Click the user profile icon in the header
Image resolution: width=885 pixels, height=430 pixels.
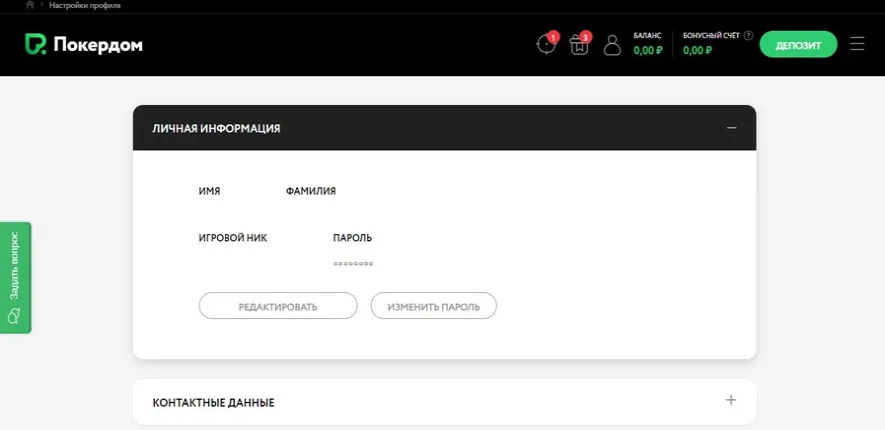(x=612, y=45)
